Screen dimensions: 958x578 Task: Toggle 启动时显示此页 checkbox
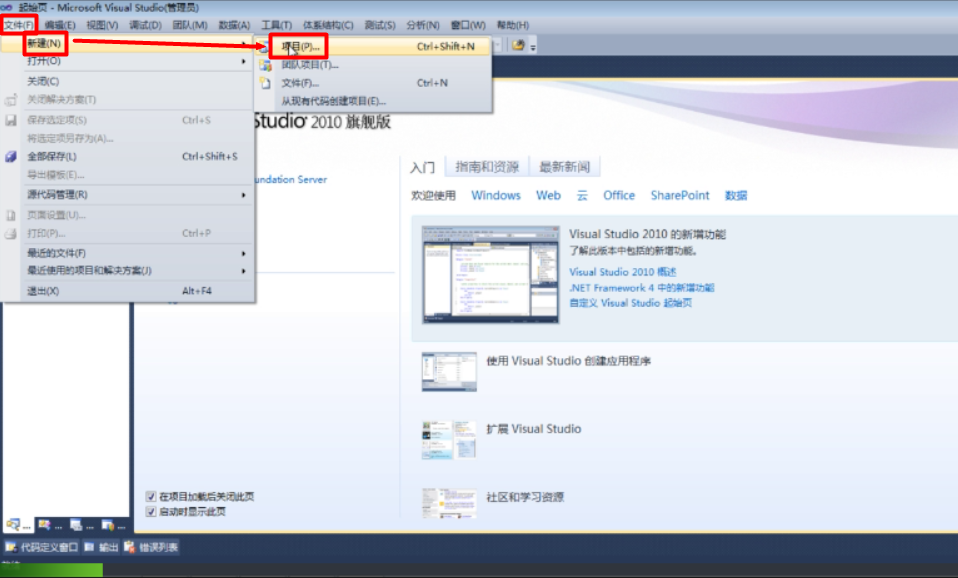click(151, 511)
